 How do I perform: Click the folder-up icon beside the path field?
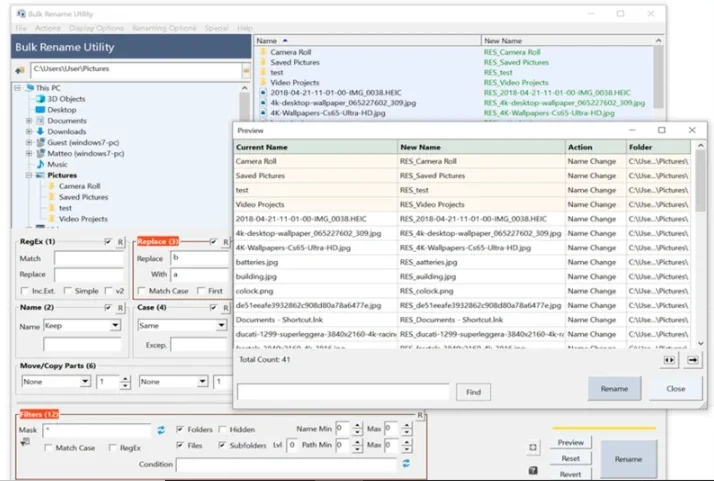[20, 70]
